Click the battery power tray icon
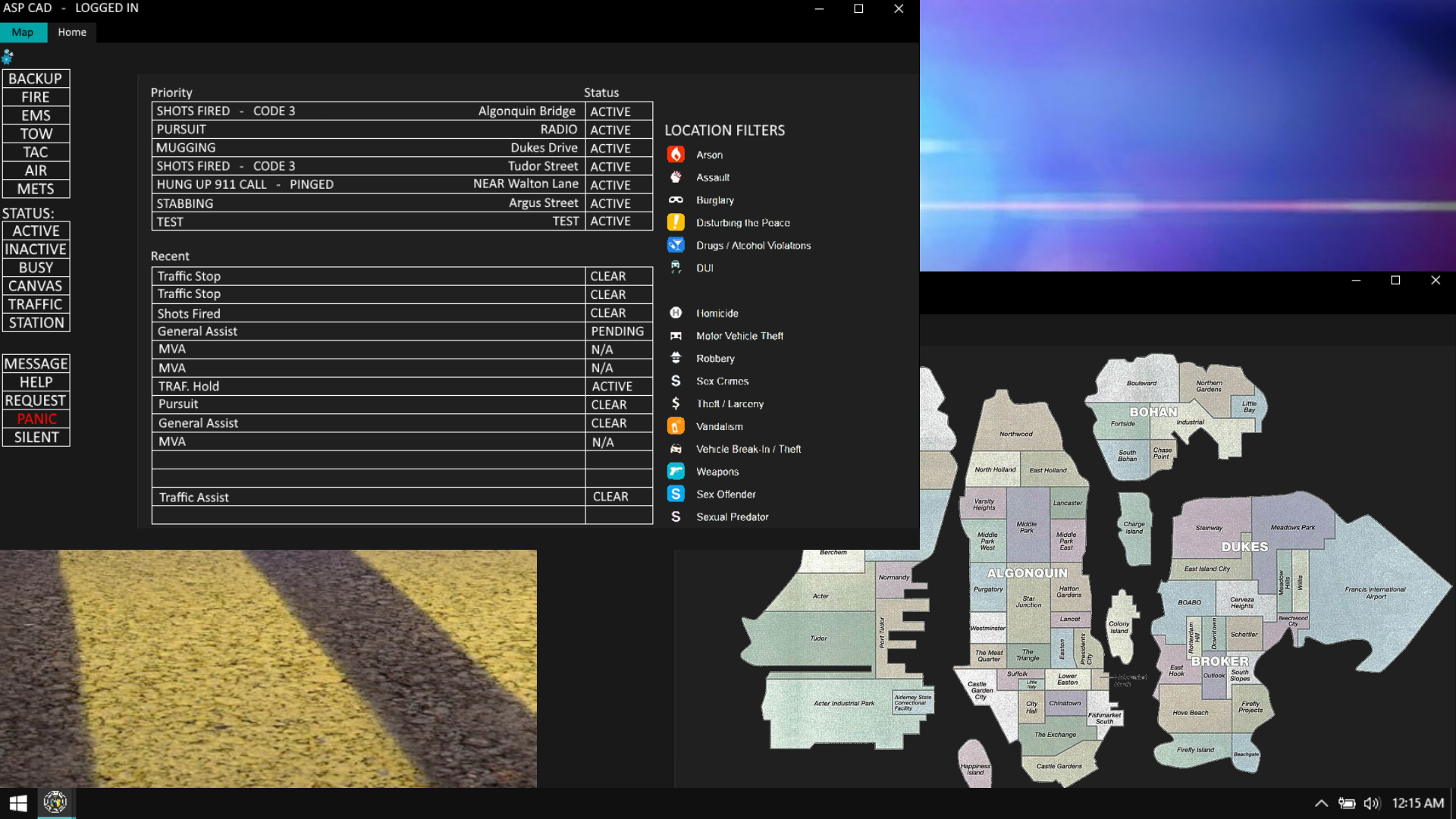This screenshot has width=1456, height=819. (1347, 803)
